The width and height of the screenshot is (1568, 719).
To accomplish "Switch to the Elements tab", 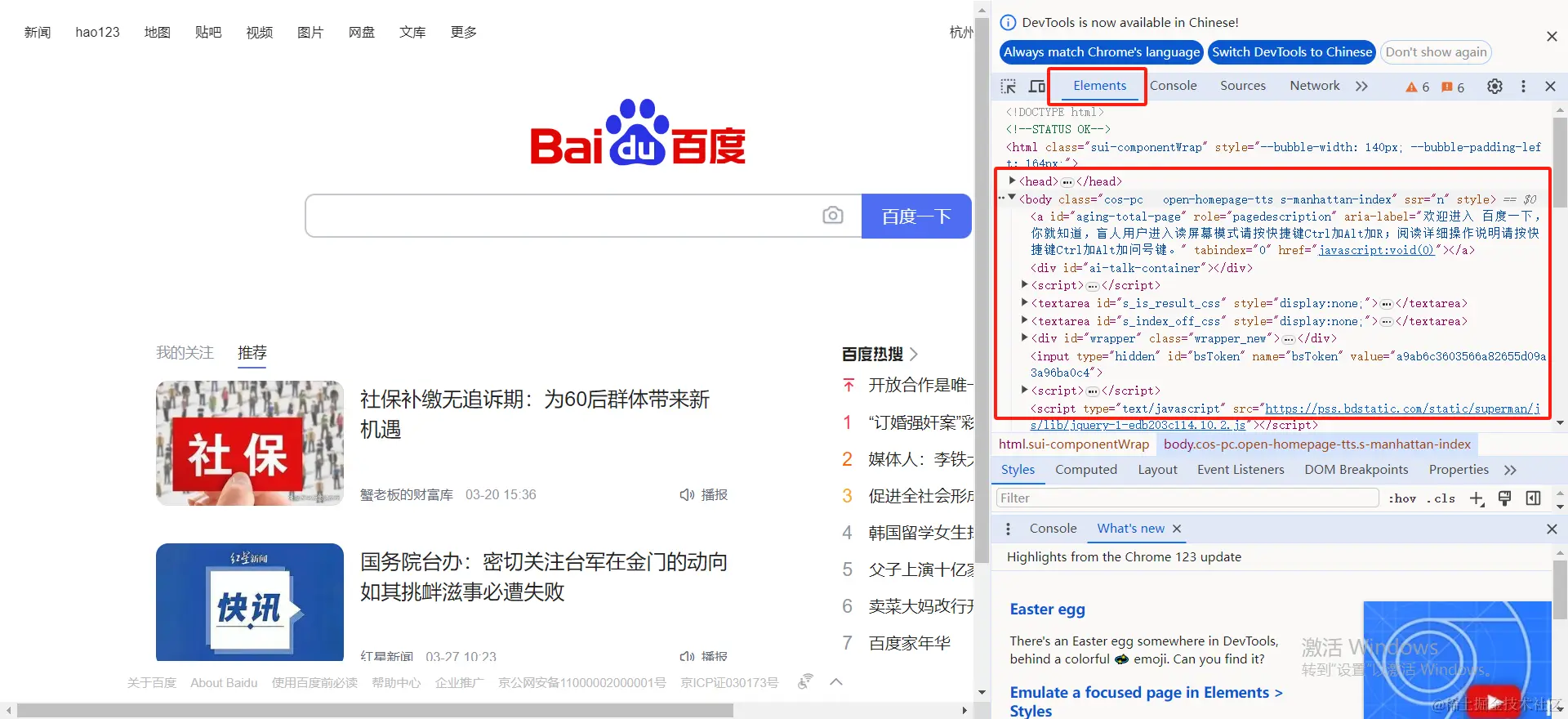I will (x=1099, y=86).
